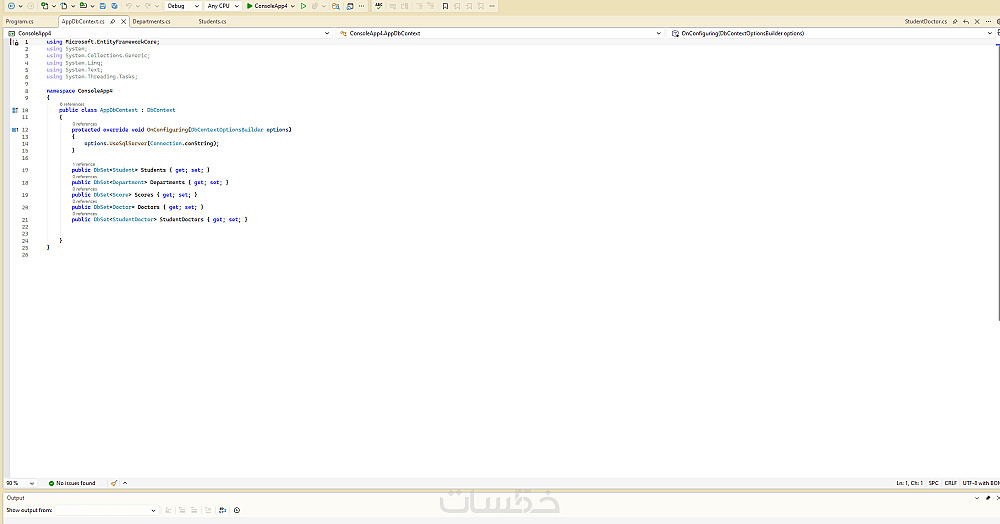The height and width of the screenshot is (524, 1000).
Task: Pin the AppDbContext.cs tab
Action: click(x=113, y=21)
